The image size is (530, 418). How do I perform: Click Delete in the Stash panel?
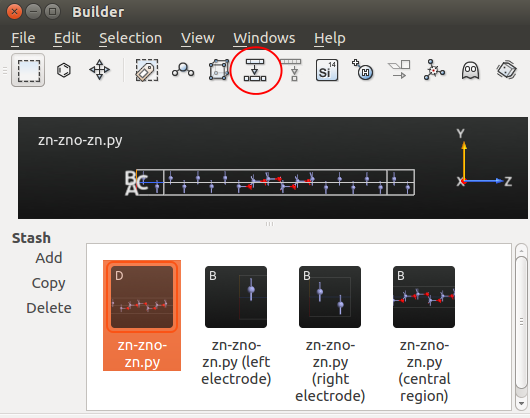[x=49, y=308]
